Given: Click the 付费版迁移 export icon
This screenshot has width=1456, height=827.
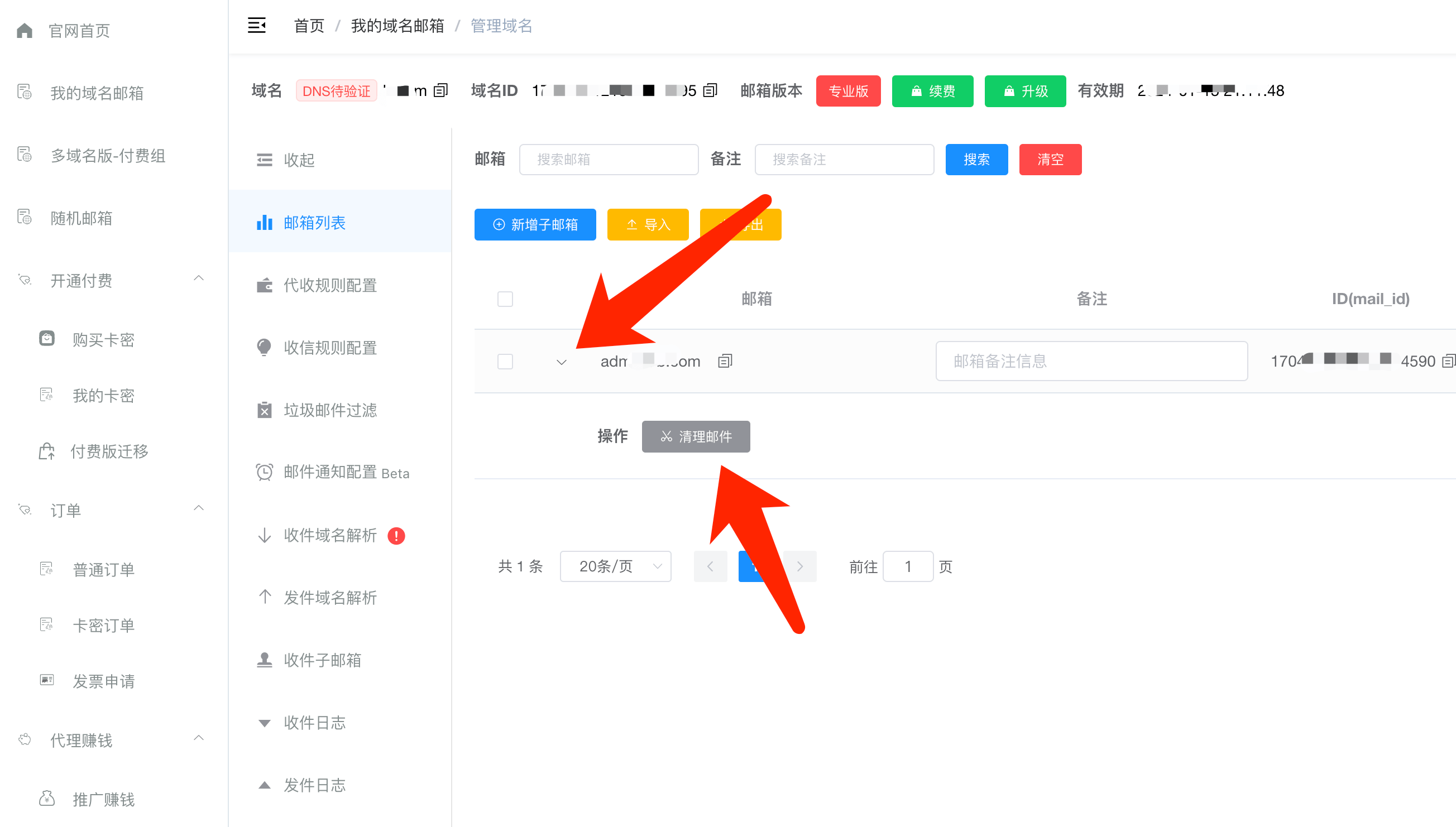Looking at the screenshot, I should pyautogui.click(x=46, y=451).
